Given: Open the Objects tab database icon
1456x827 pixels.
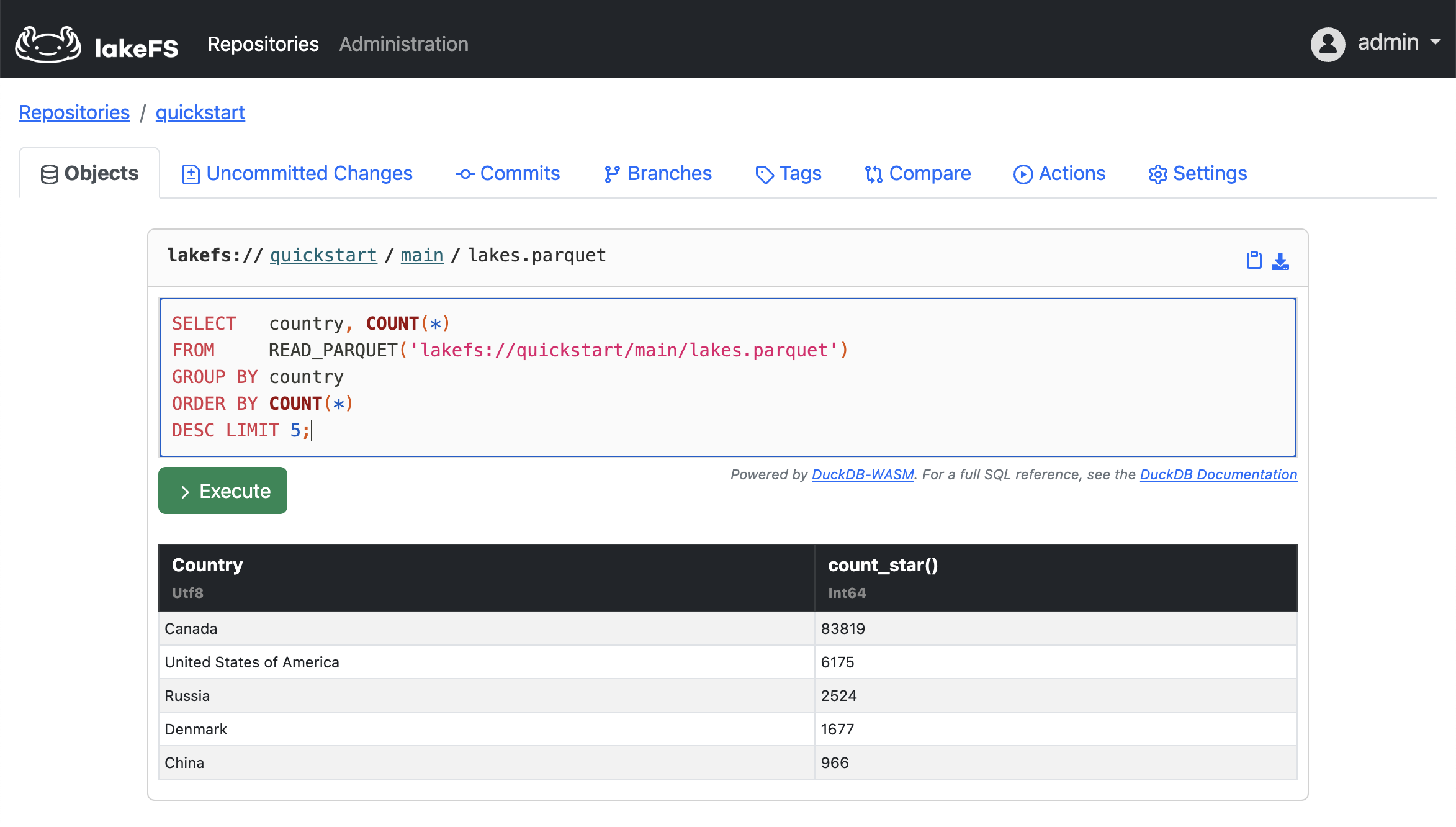Looking at the screenshot, I should [50, 173].
